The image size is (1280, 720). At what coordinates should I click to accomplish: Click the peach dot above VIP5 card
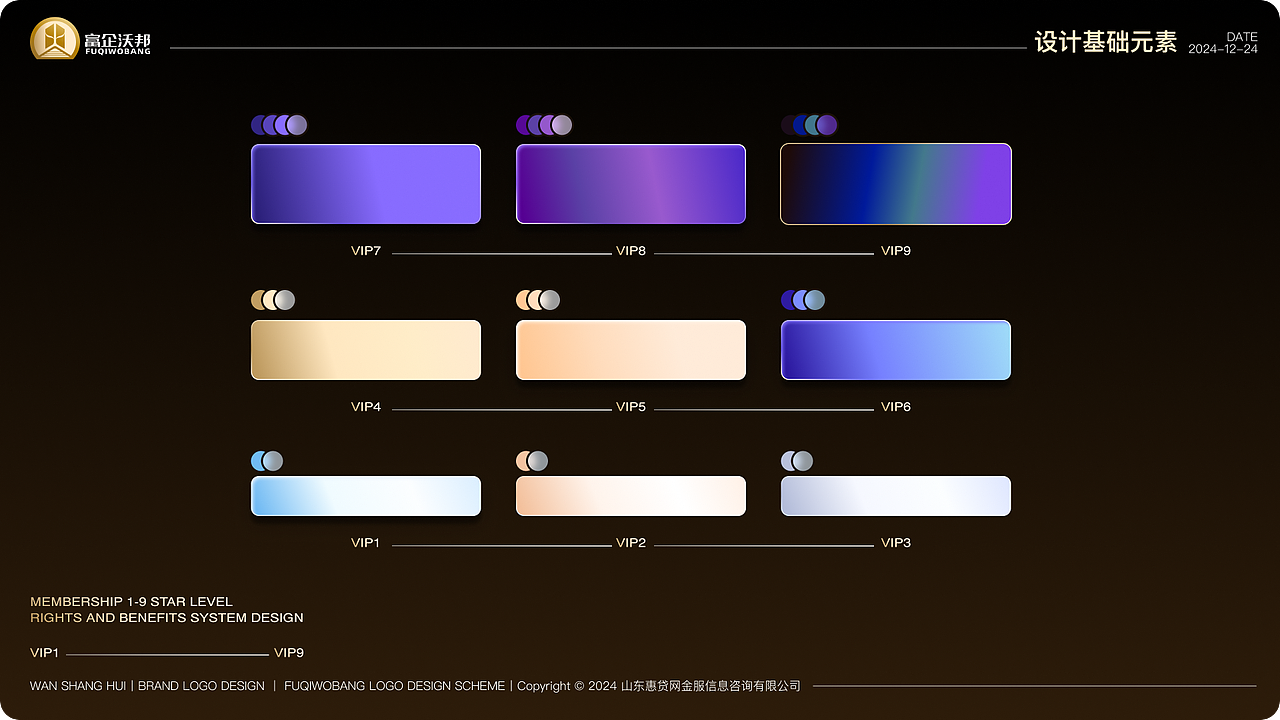(523, 300)
